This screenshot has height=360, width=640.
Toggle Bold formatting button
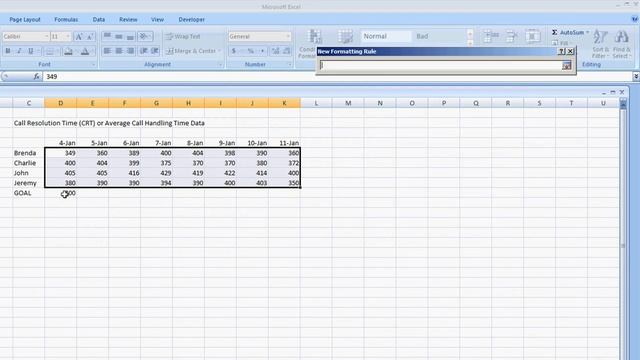(x=8, y=51)
